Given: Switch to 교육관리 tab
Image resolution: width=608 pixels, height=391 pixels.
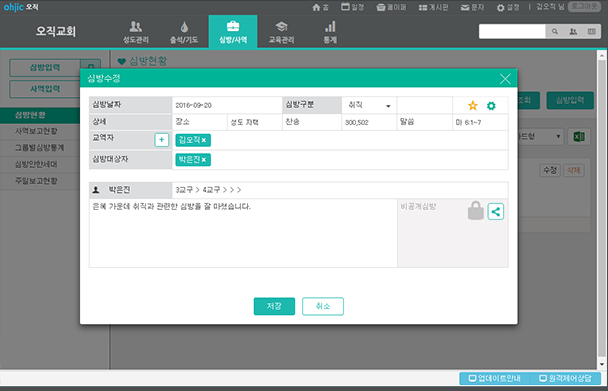Looking at the screenshot, I should pyautogui.click(x=282, y=32).
